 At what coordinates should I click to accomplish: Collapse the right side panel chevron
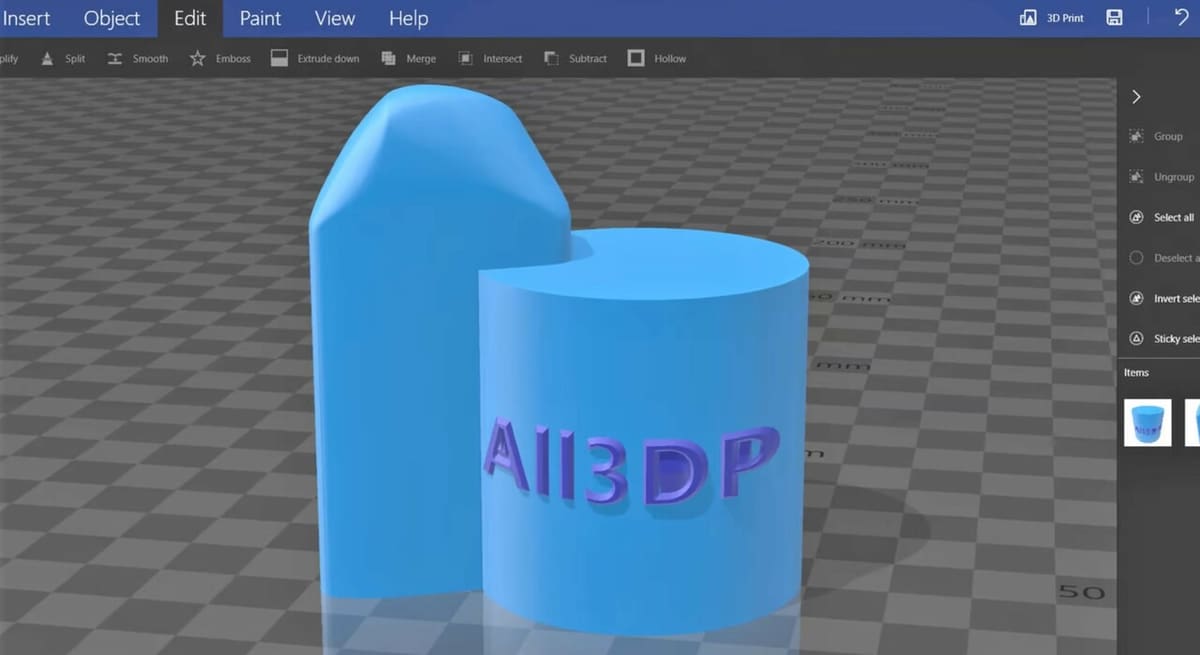point(1136,97)
